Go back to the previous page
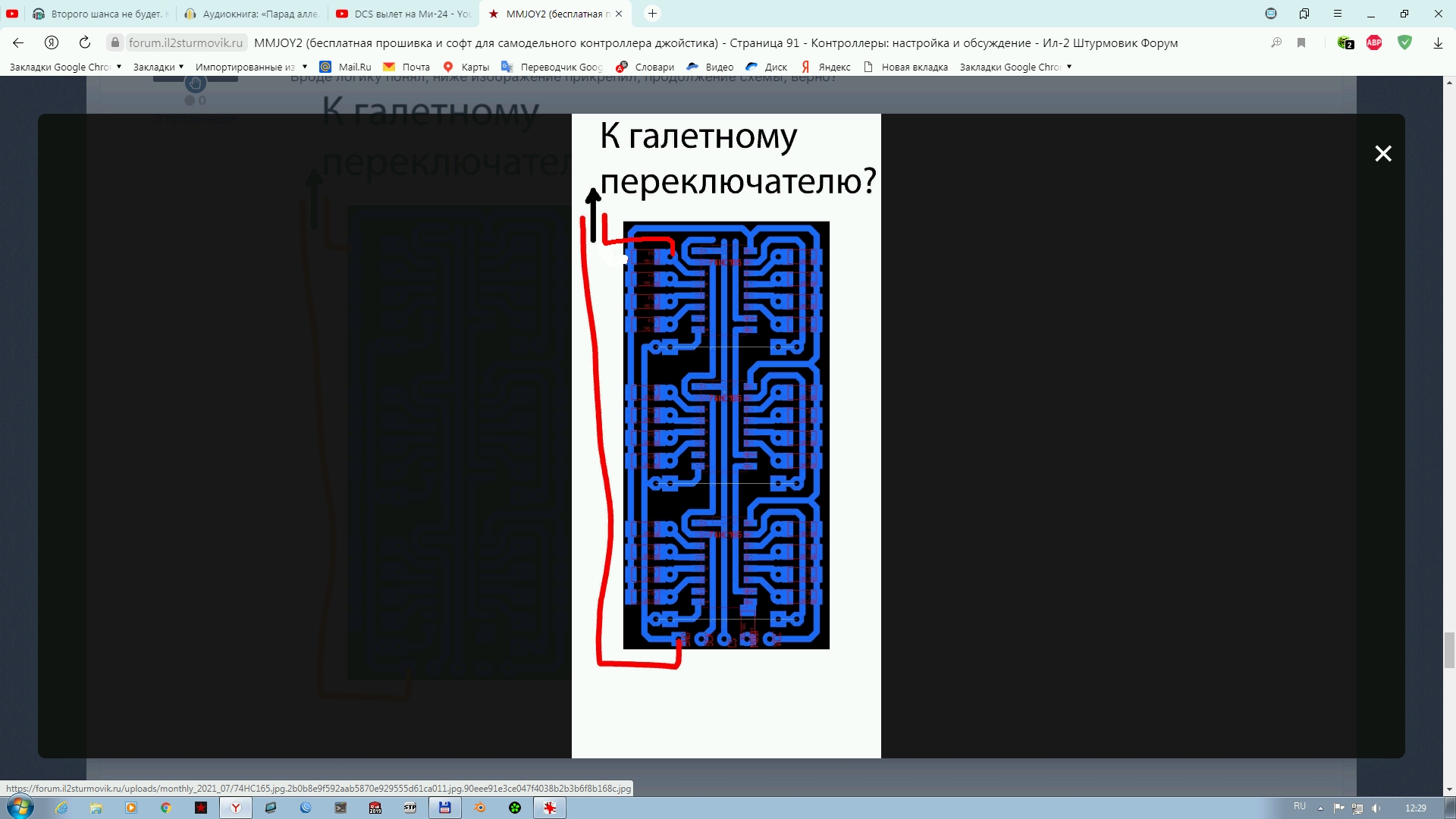 (18, 43)
